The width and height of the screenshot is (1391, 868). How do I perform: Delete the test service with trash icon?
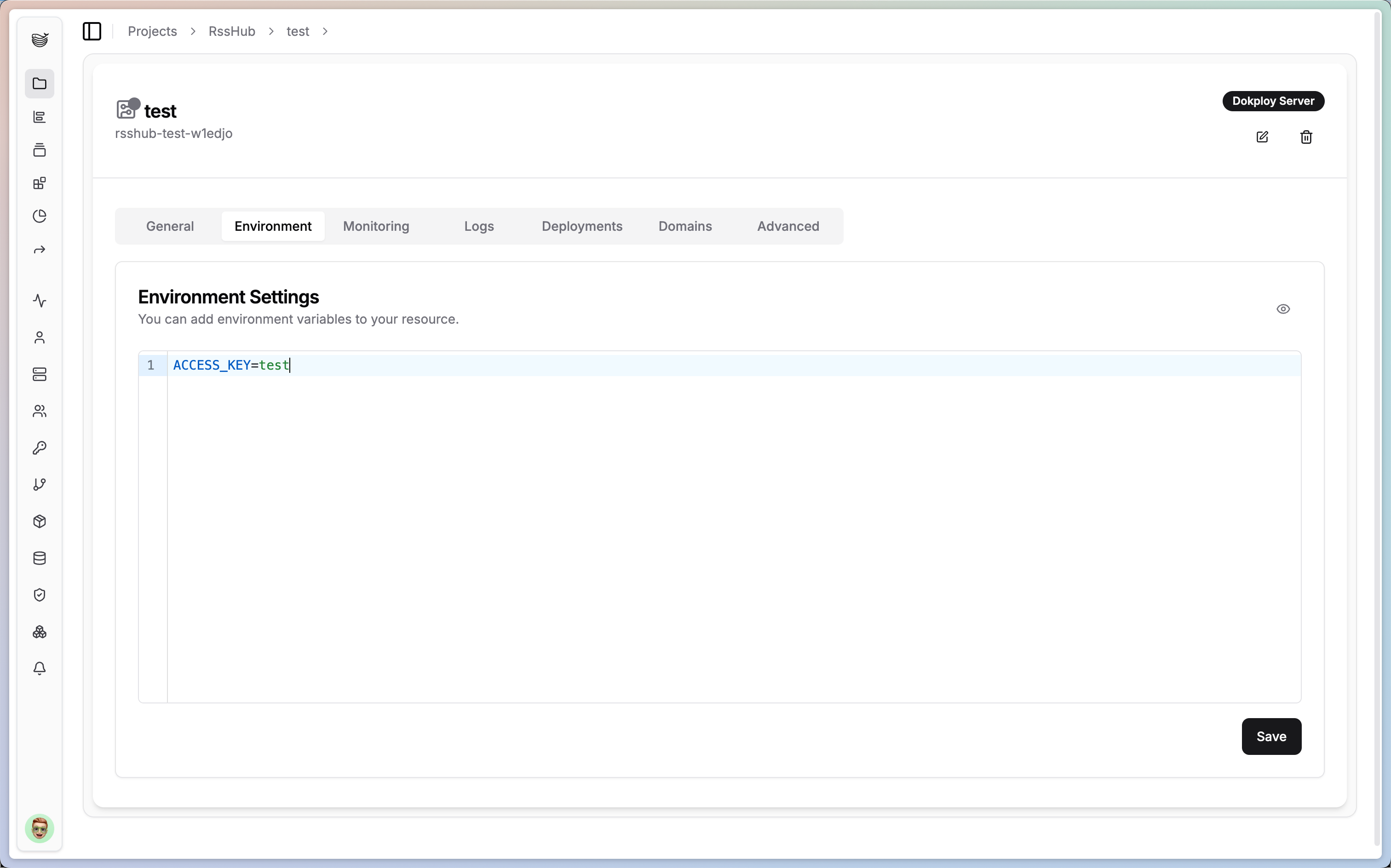[1306, 137]
